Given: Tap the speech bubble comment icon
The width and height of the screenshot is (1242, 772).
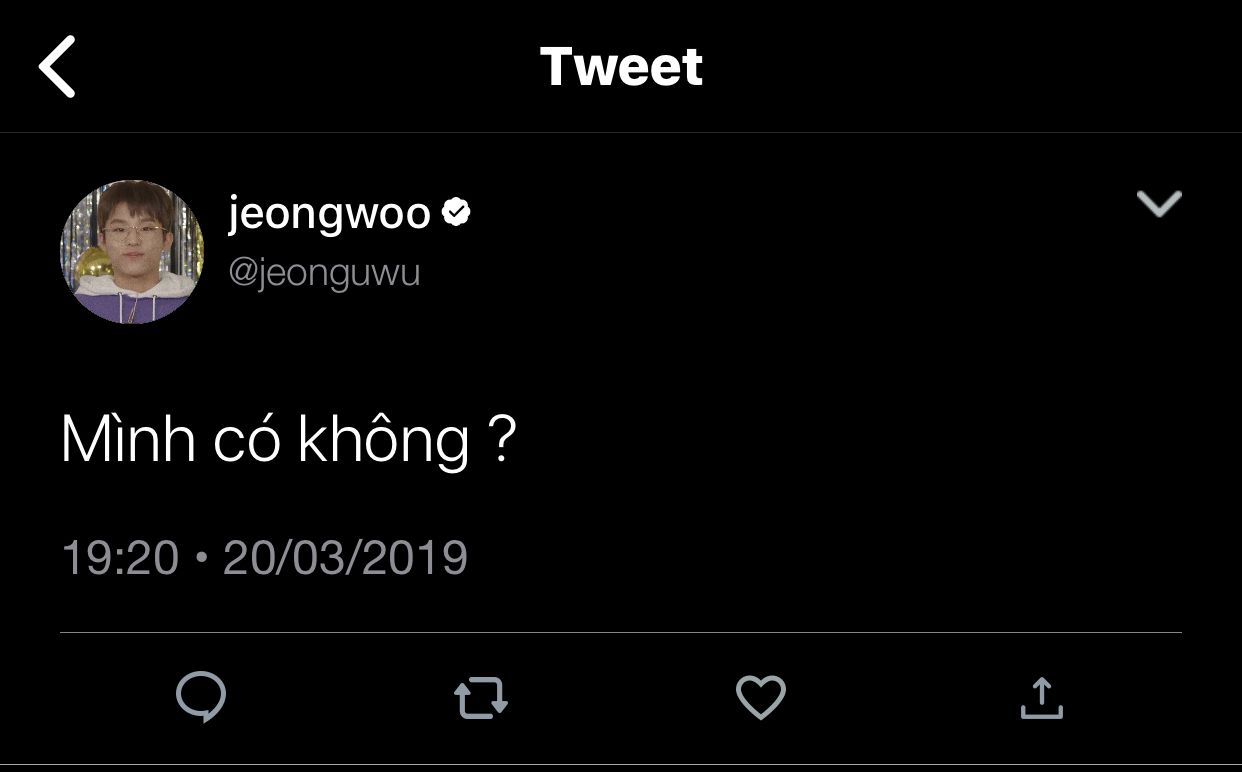Looking at the screenshot, I should coord(201,697).
